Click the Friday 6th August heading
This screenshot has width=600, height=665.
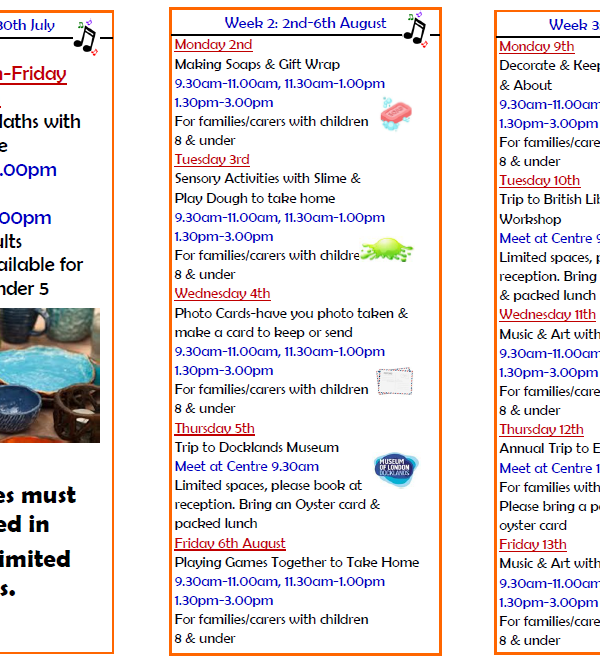[x=230, y=543]
